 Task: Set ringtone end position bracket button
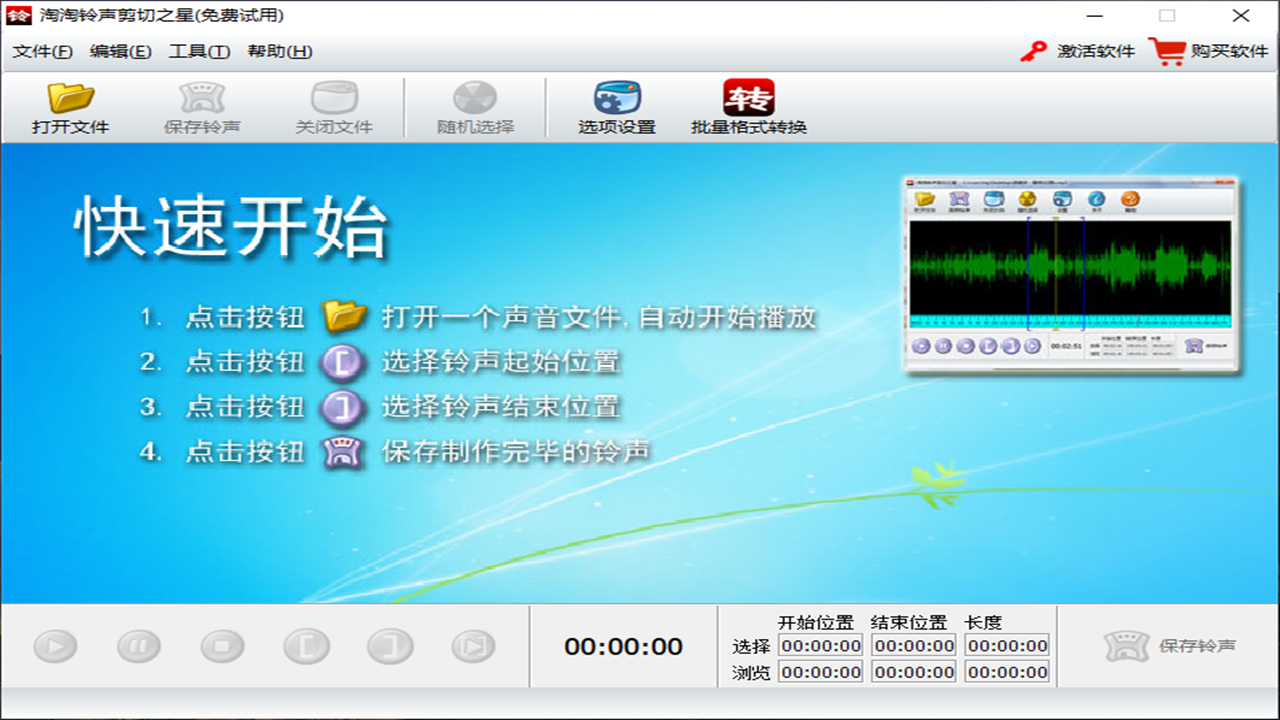click(x=390, y=647)
